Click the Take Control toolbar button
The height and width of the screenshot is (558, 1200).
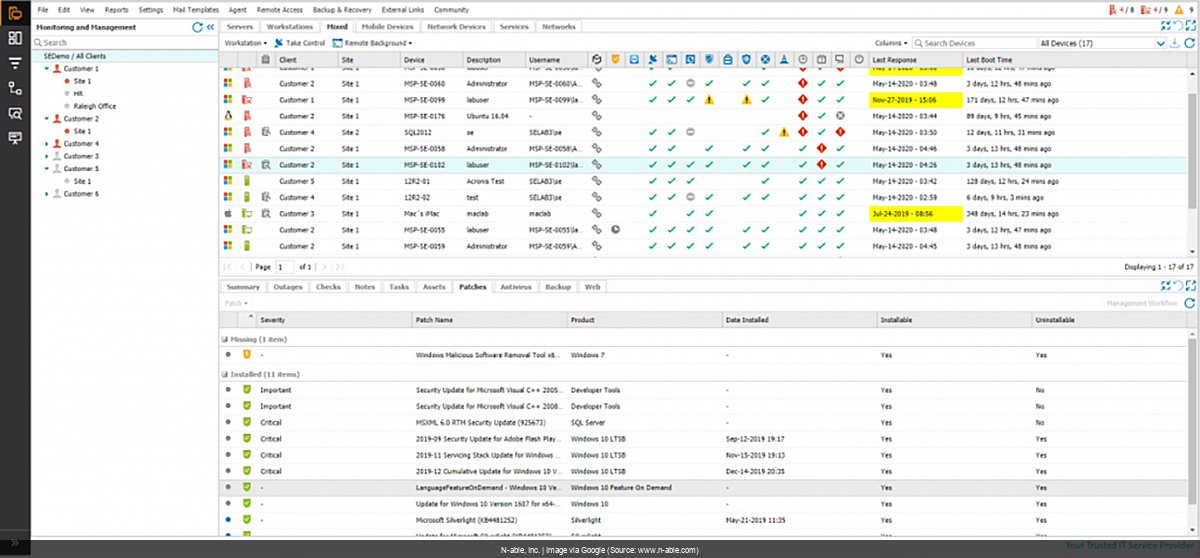tap(300, 44)
